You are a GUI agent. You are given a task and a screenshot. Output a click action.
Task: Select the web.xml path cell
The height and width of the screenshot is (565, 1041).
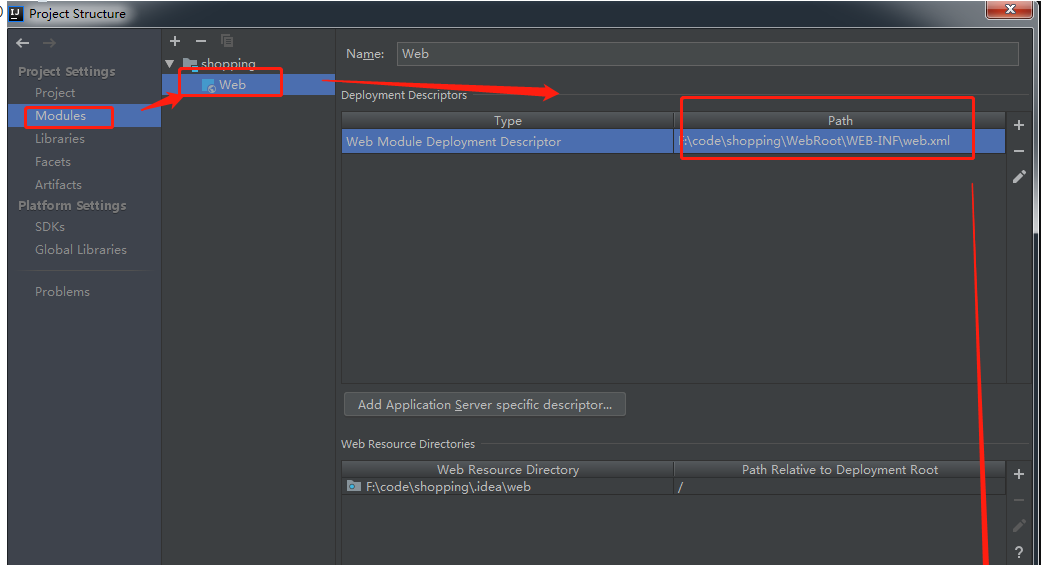(839, 141)
